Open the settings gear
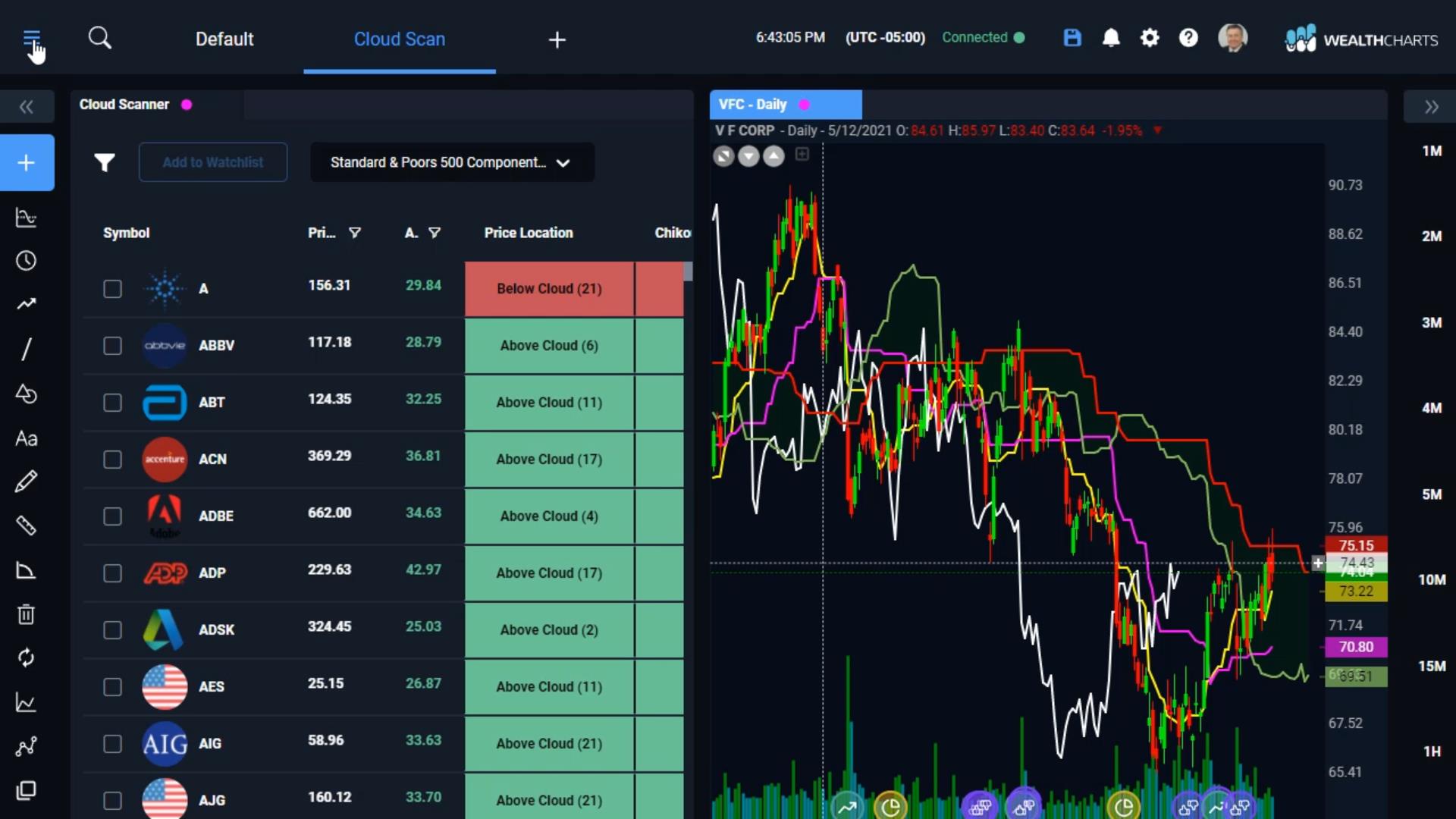Viewport: 1456px width, 819px height. click(1150, 38)
